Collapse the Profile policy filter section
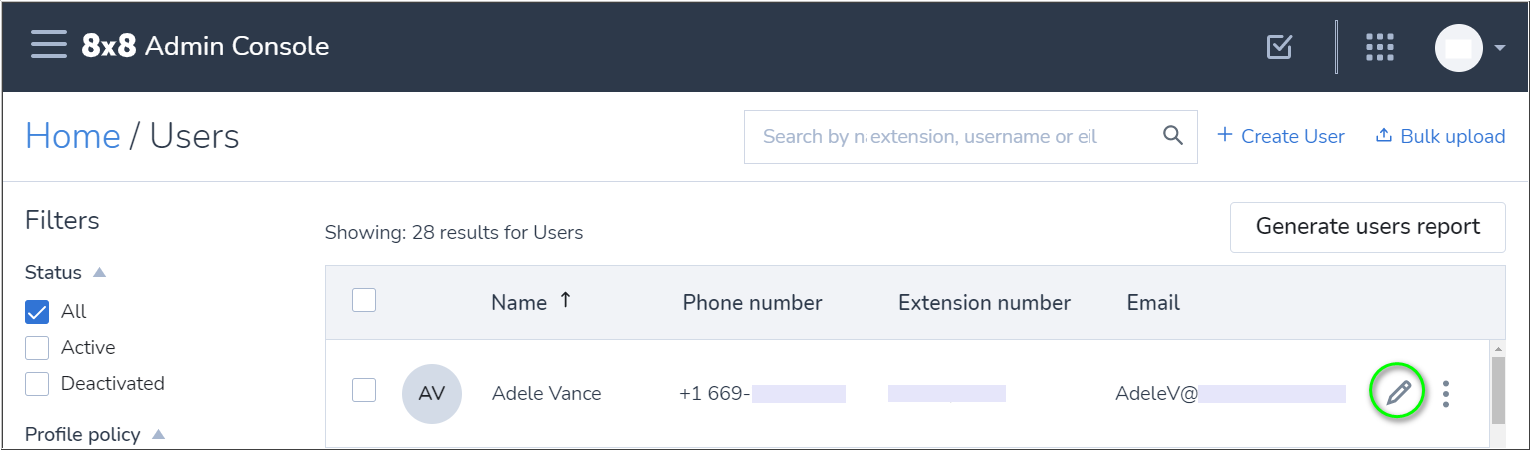This screenshot has width=1530, height=450. [158, 434]
